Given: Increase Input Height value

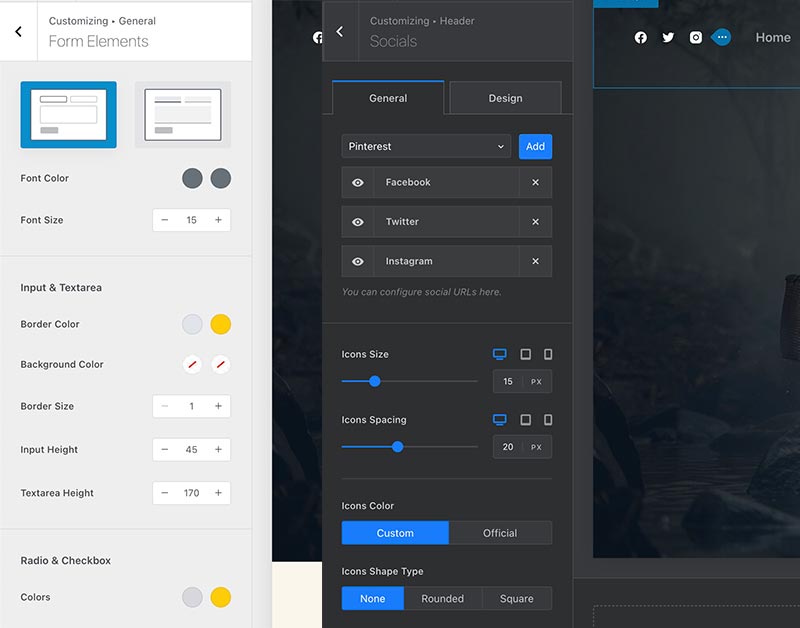Looking at the screenshot, I should coord(218,449).
